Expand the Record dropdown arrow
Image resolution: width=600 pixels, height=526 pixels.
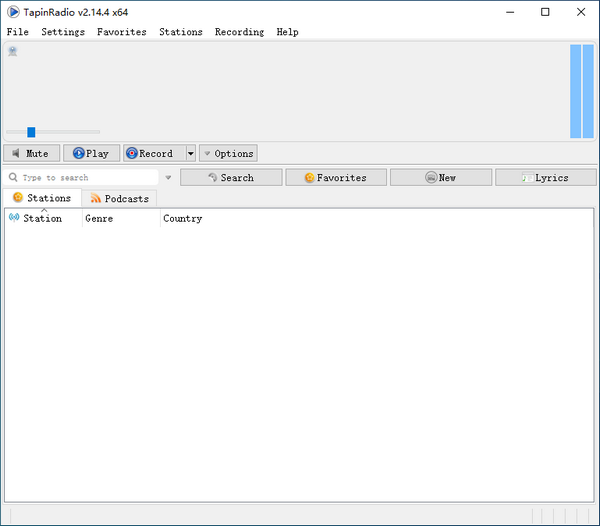coord(189,153)
